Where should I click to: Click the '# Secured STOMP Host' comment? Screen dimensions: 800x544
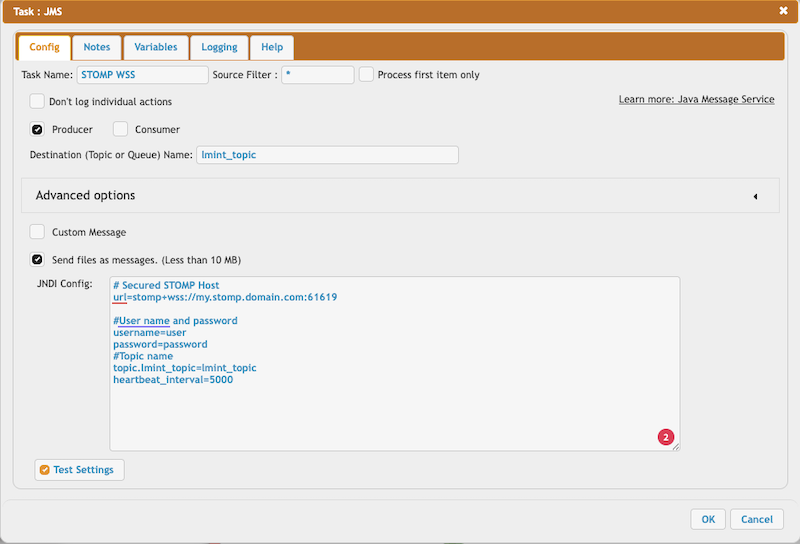[166, 285]
